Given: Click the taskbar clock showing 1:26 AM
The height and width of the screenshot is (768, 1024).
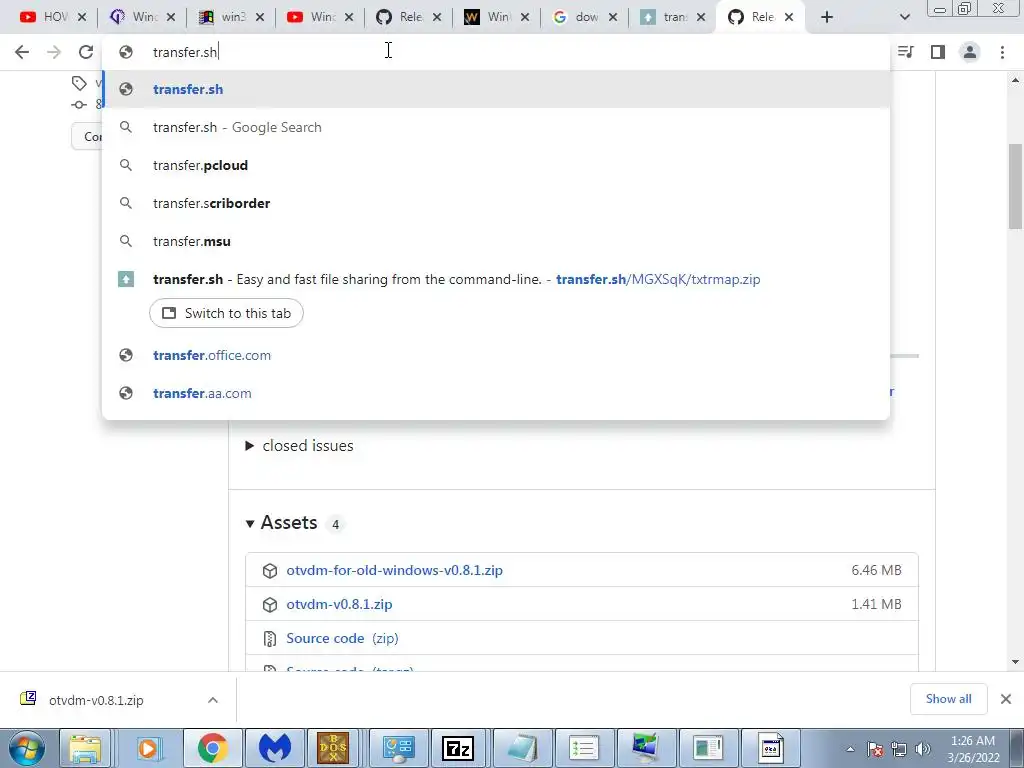Looking at the screenshot, I should pyautogui.click(x=973, y=749).
